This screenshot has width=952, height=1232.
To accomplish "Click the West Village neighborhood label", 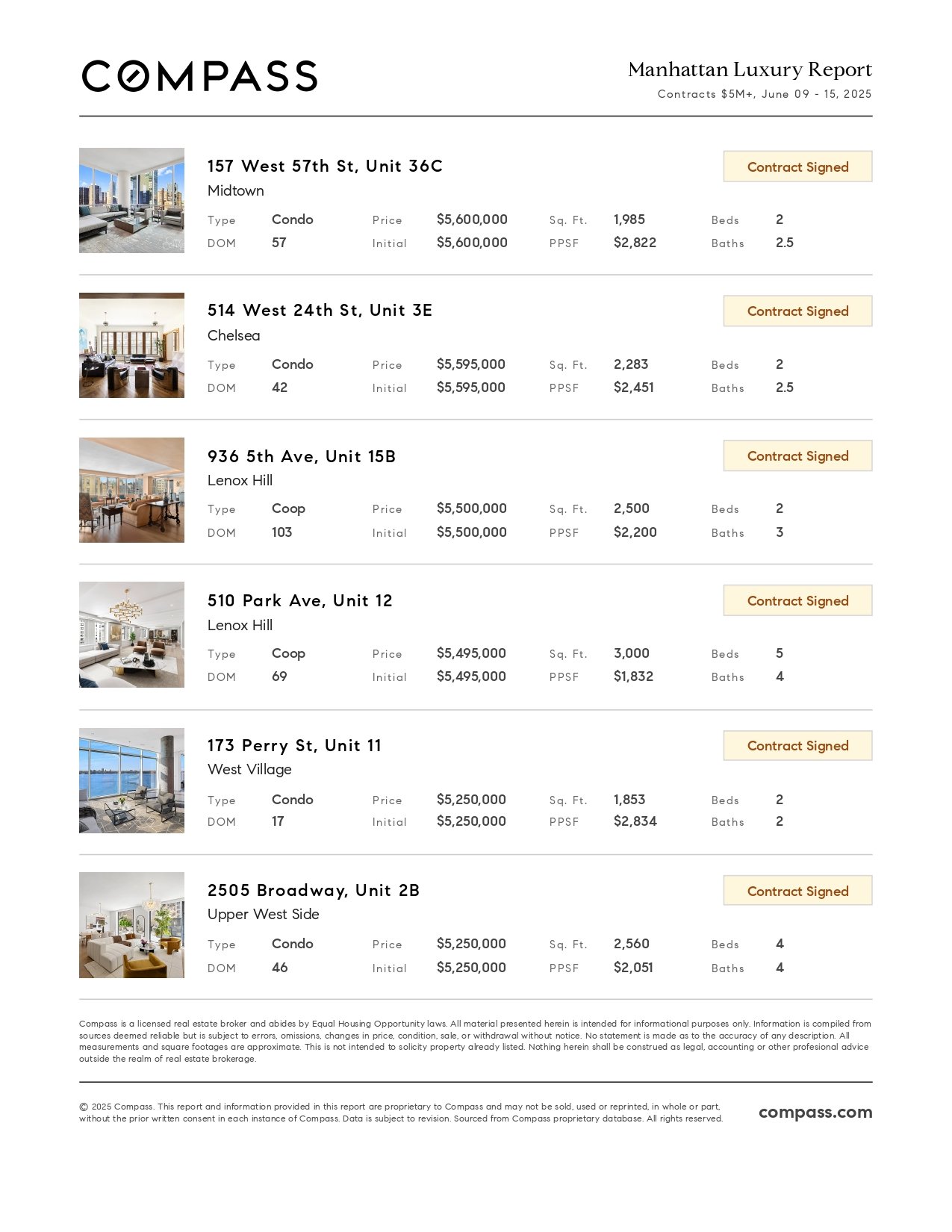I will [x=249, y=770].
